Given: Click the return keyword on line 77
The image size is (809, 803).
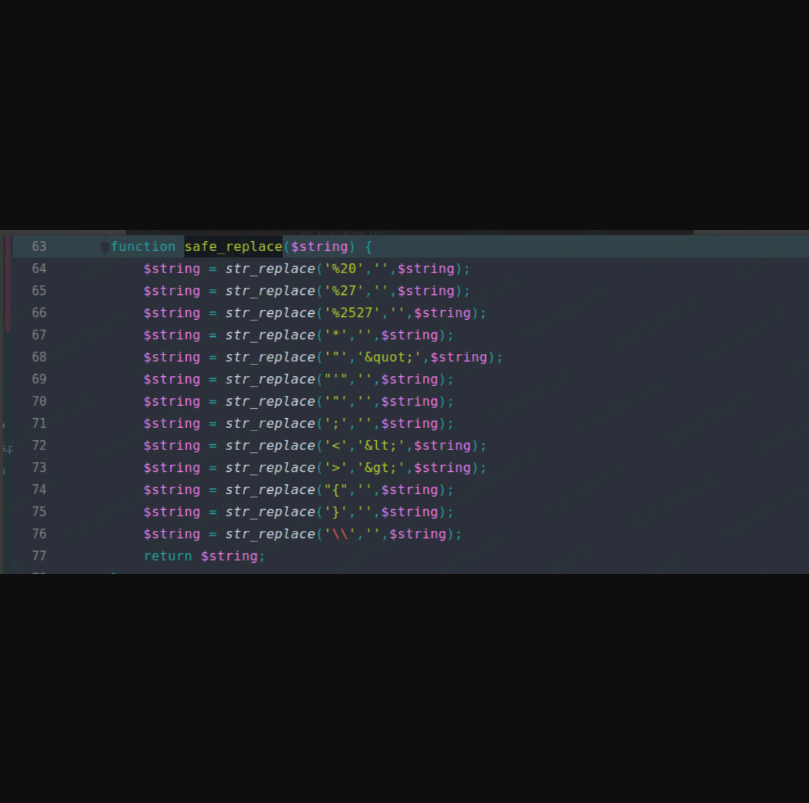Looking at the screenshot, I should (x=167, y=556).
